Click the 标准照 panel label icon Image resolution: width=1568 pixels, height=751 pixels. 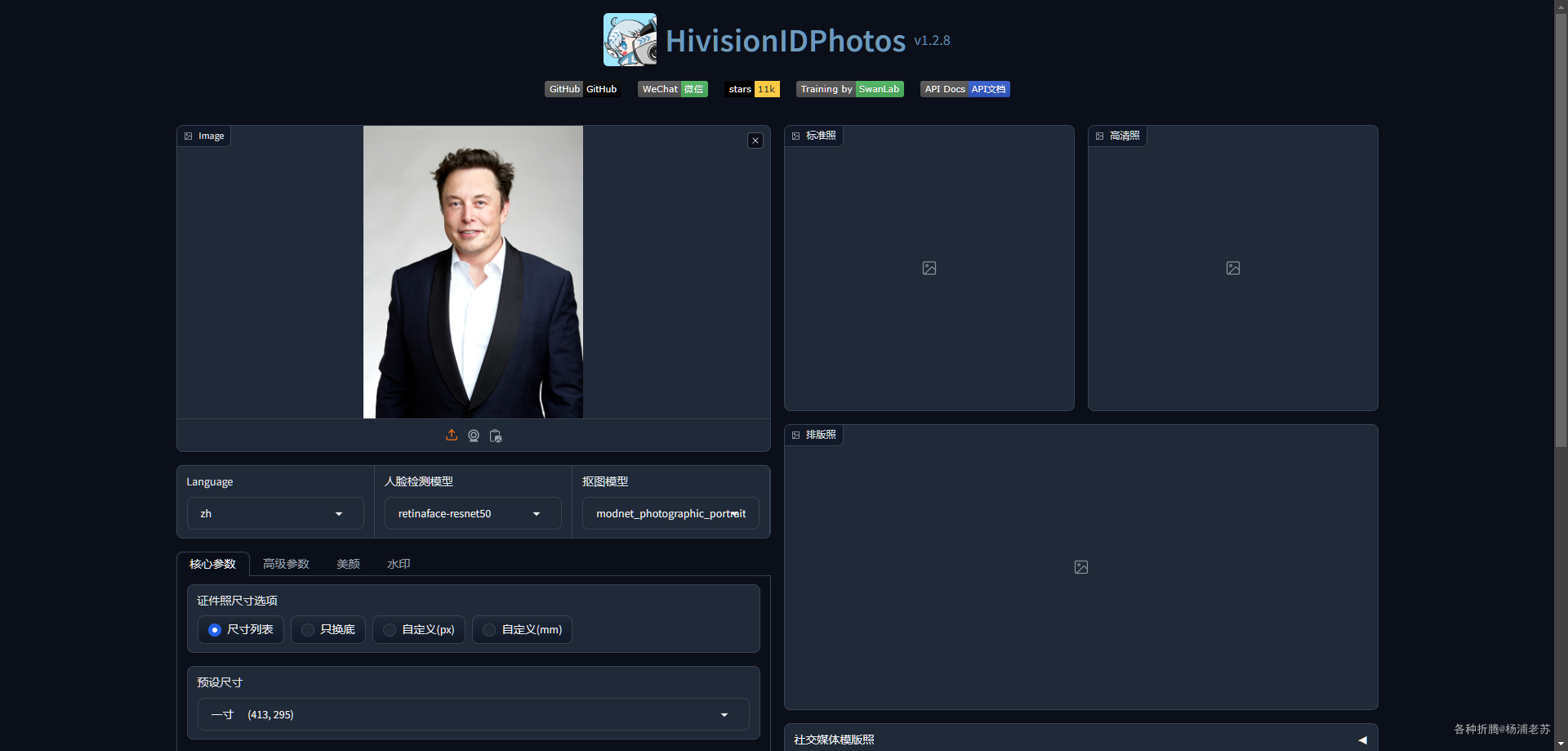tap(796, 136)
